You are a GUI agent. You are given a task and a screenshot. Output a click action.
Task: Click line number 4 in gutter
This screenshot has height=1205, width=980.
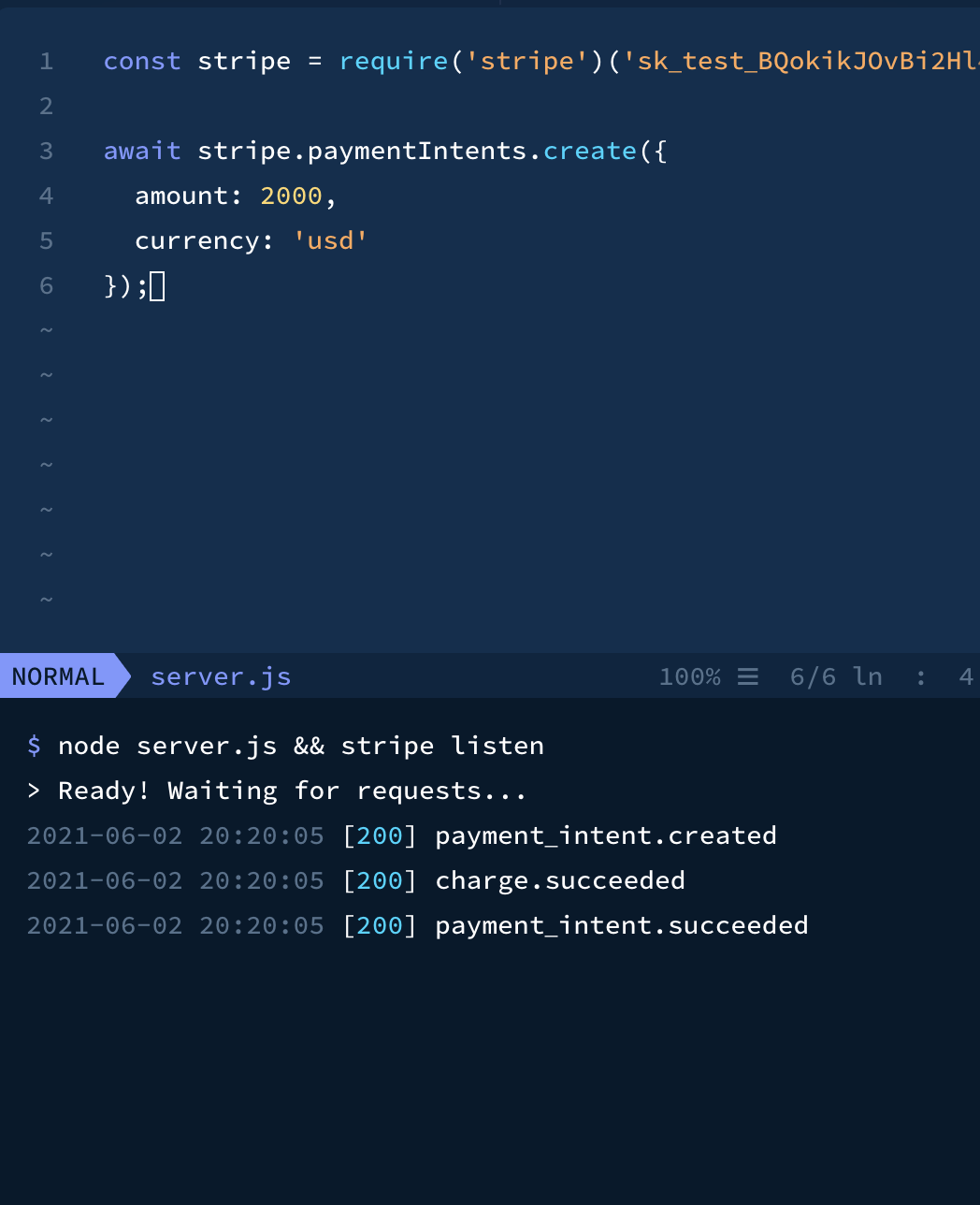coord(46,196)
